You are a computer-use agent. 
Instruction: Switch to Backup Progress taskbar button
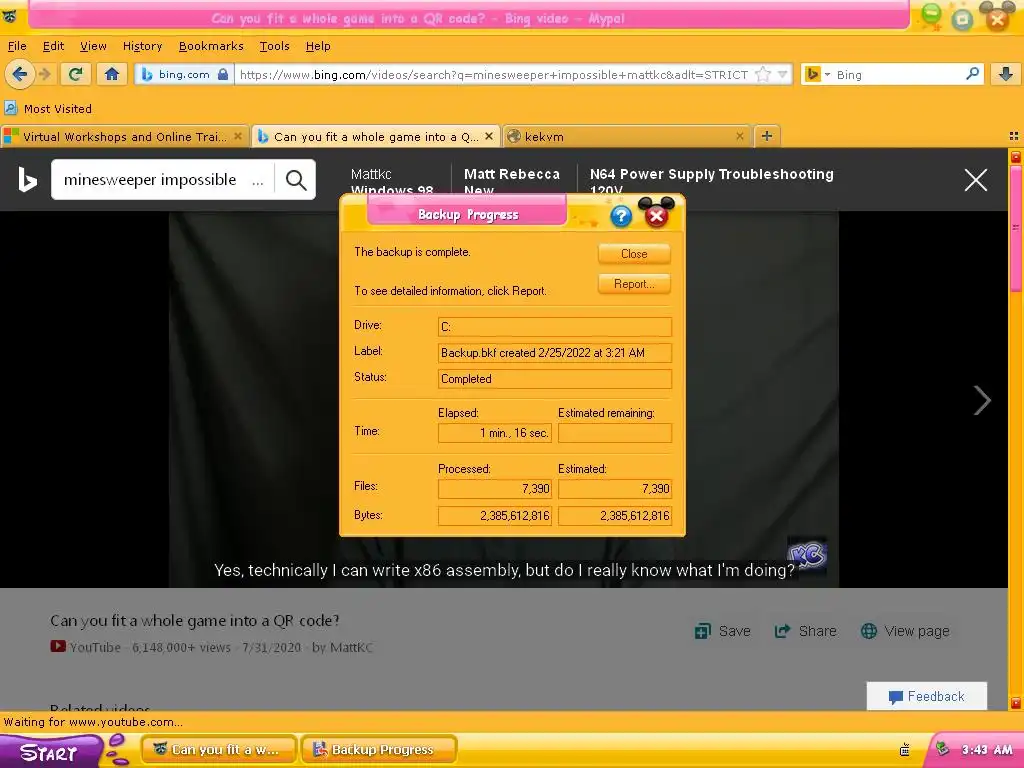click(379, 750)
